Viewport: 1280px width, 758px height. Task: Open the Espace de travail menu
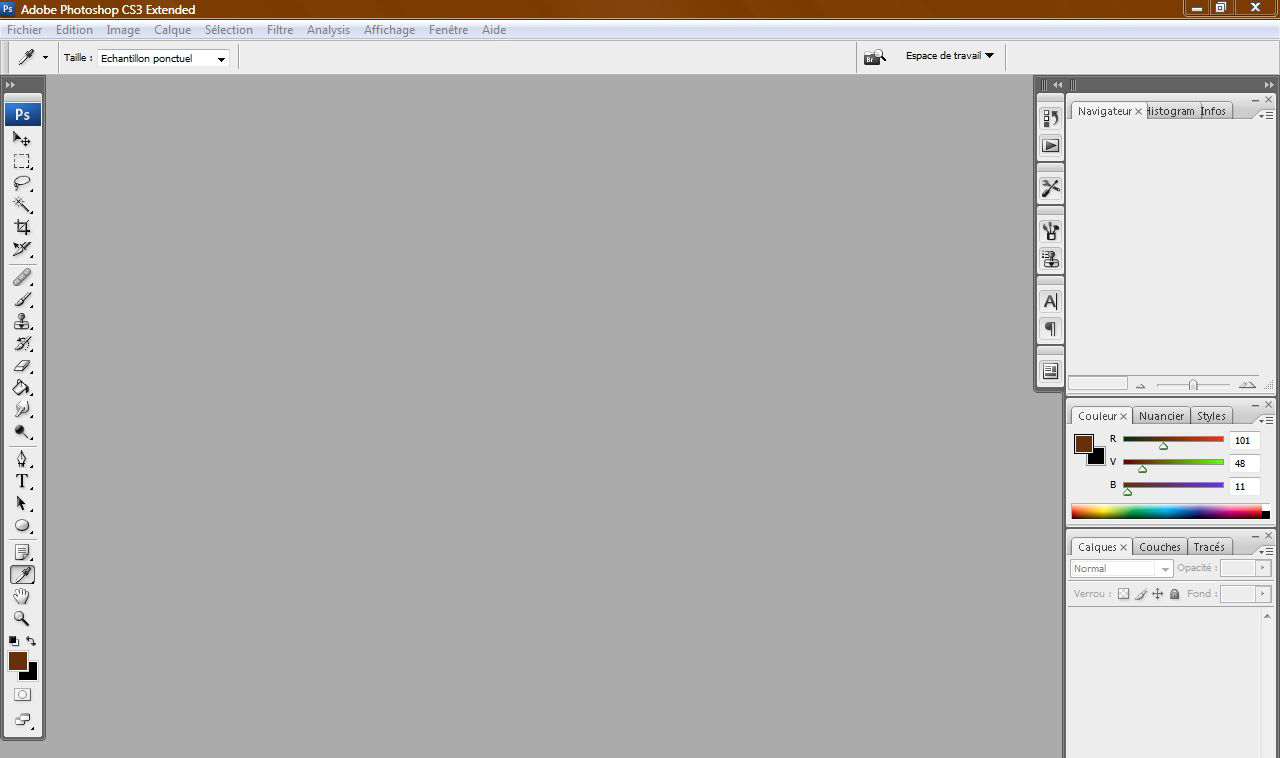click(949, 56)
